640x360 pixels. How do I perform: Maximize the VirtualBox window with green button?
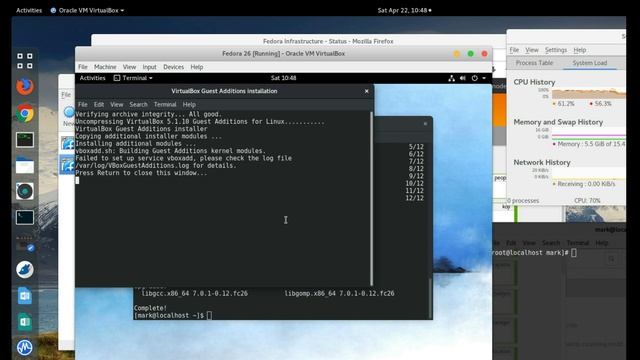click(471, 53)
